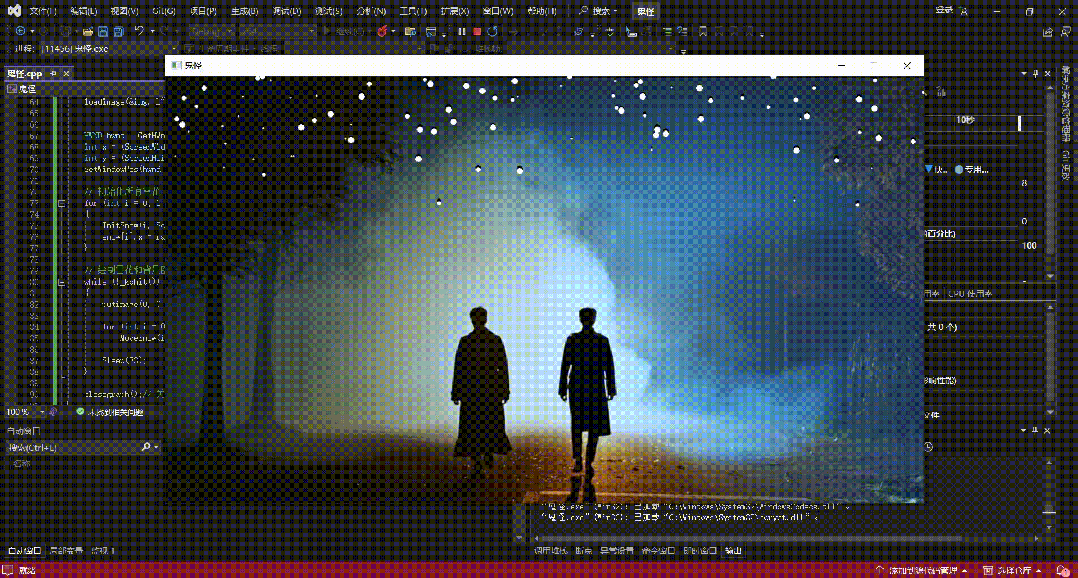The width and height of the screenshot is (1078, 578).
Task: Click the Visual Studio logo icon
Action: [x=14, y=10]
